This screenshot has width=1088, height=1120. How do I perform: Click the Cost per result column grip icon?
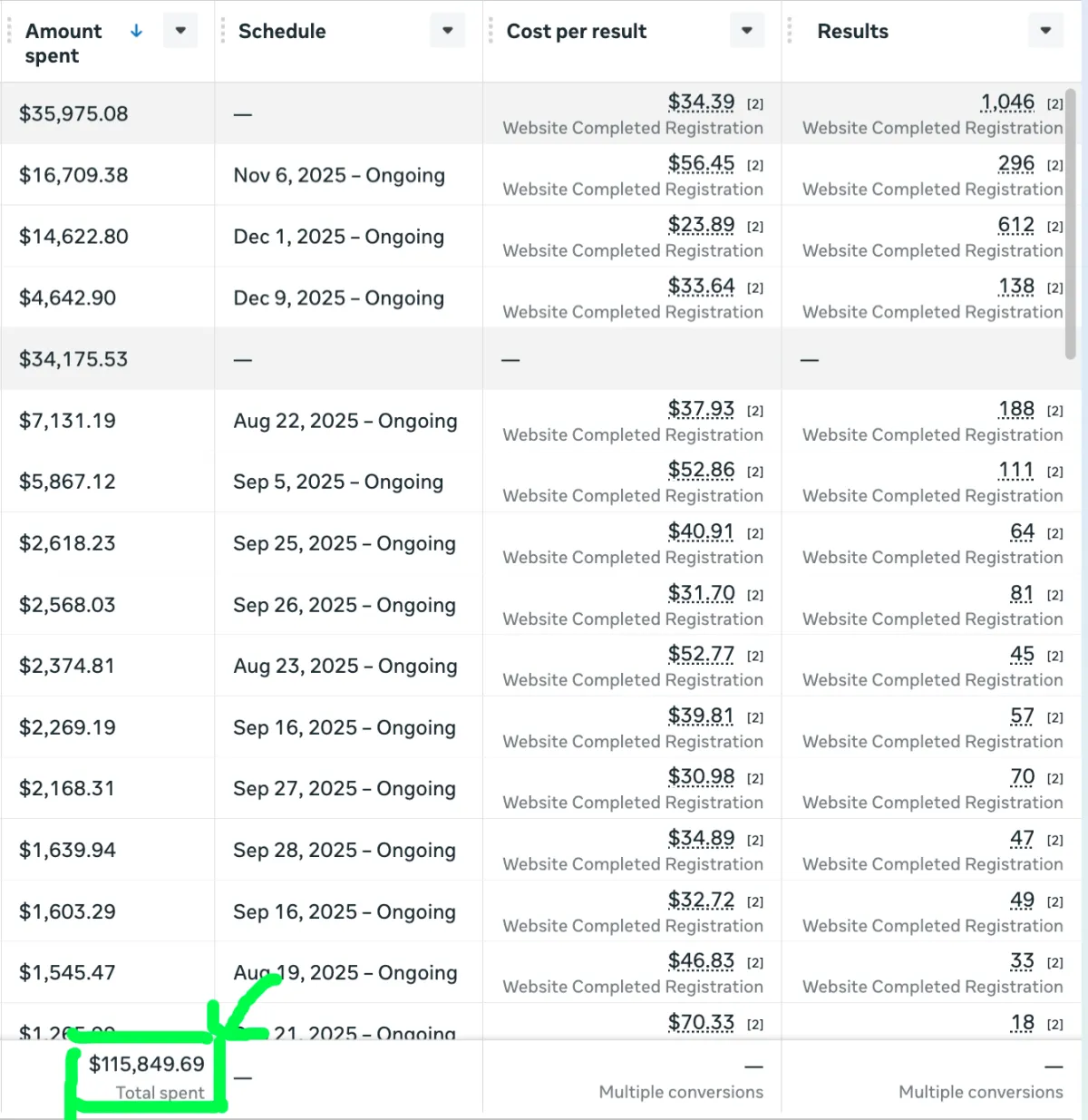[491, 31]
